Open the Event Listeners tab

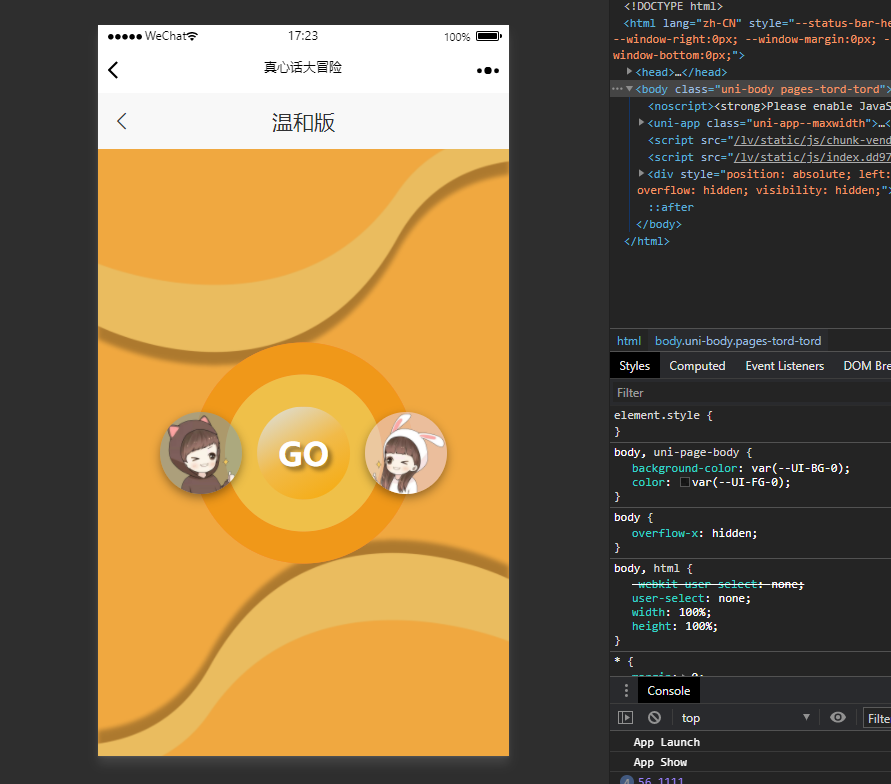tap(784, 366)
